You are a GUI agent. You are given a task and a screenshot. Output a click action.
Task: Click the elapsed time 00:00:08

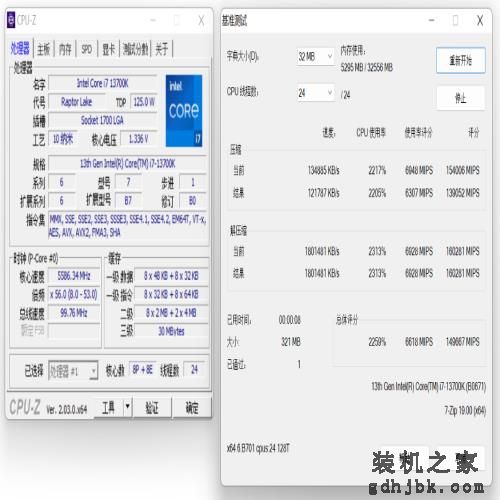[x=290, y=320]
